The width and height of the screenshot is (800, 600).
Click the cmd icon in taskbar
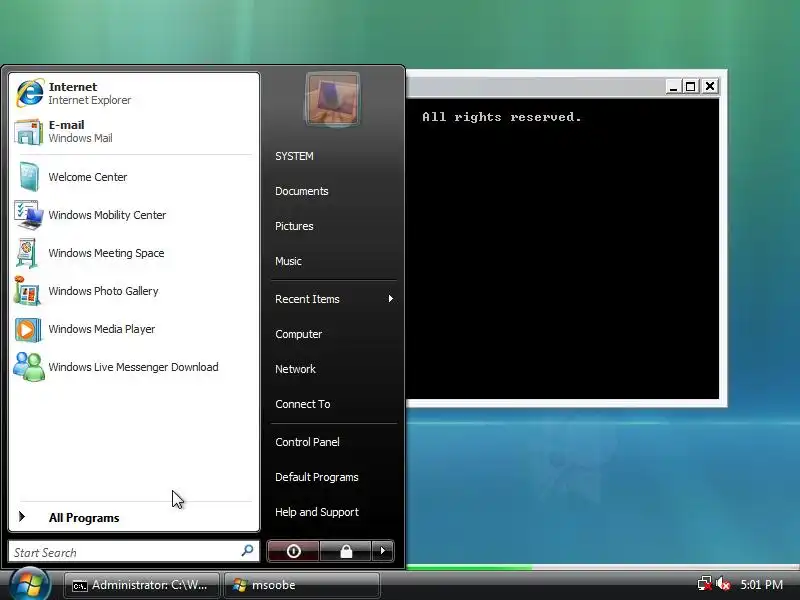[x=79, y=586]
